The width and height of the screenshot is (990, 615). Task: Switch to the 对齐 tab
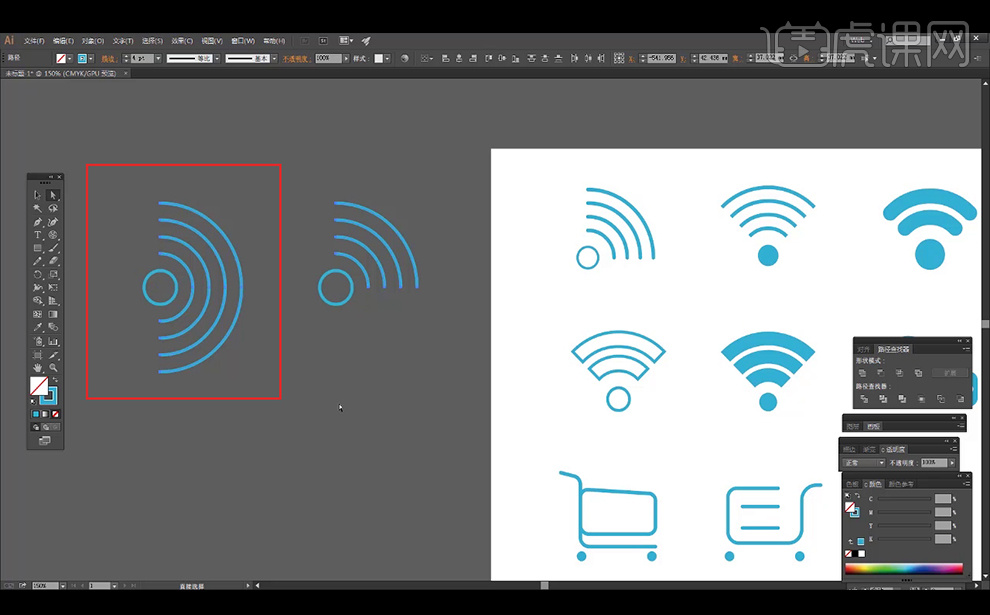click(x=863, y=349)
